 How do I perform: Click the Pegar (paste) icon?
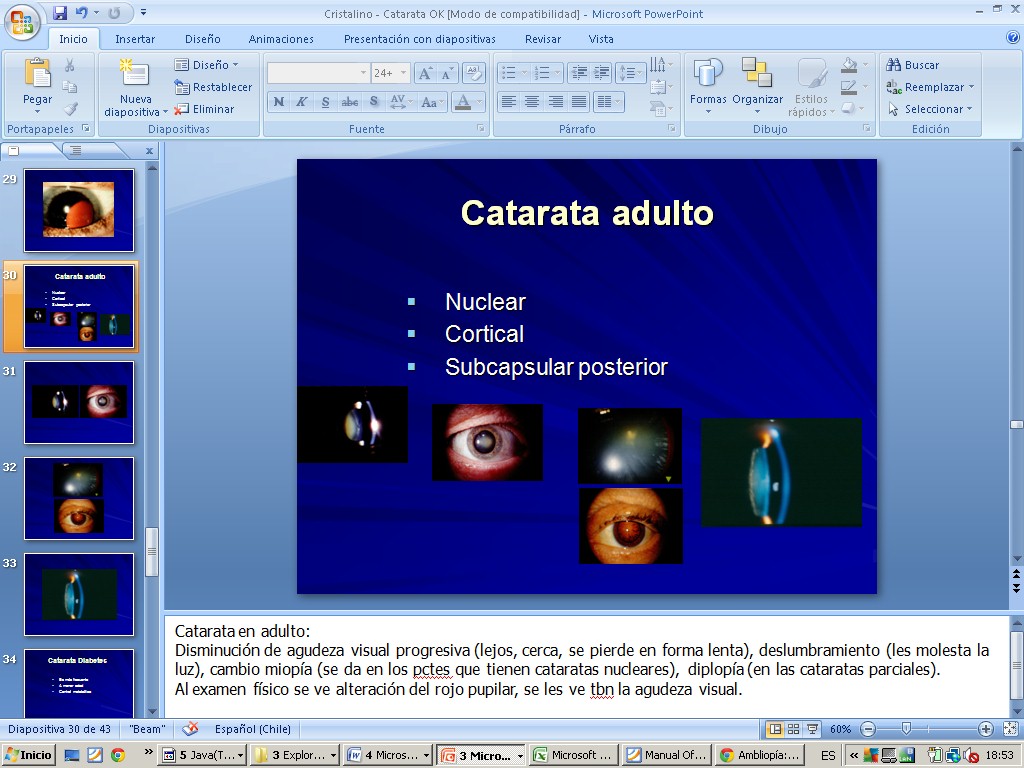coord(37,75)
